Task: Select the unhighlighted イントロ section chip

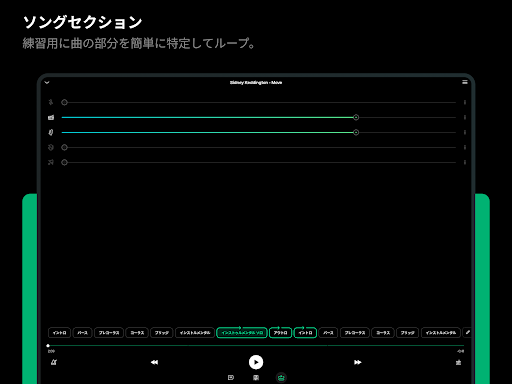Action: point(59,333)
